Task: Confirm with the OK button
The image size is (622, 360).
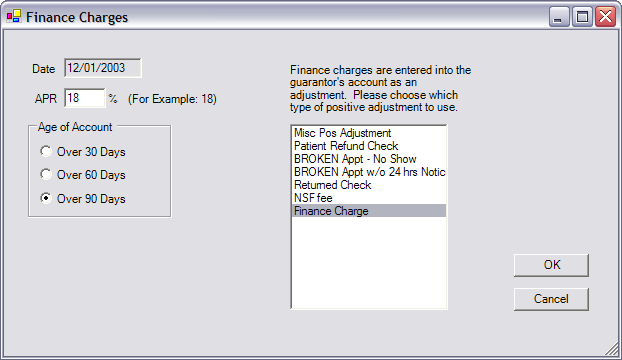Action: [x=551, y=265]
